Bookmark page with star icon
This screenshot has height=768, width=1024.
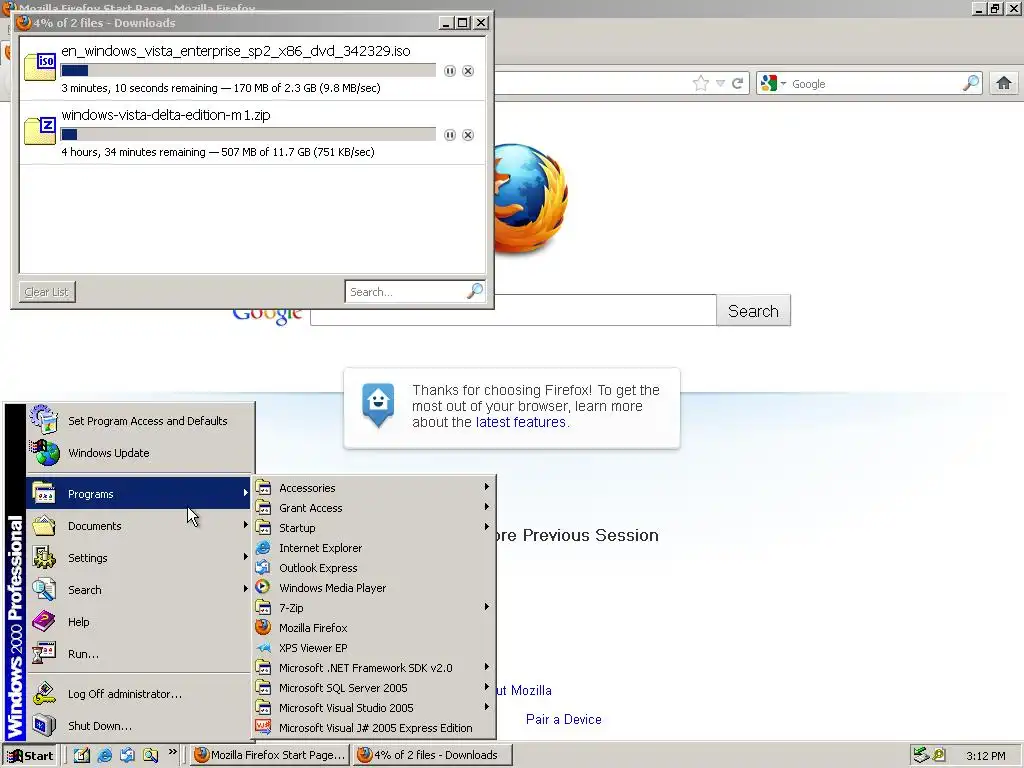(x=701, y=83)
